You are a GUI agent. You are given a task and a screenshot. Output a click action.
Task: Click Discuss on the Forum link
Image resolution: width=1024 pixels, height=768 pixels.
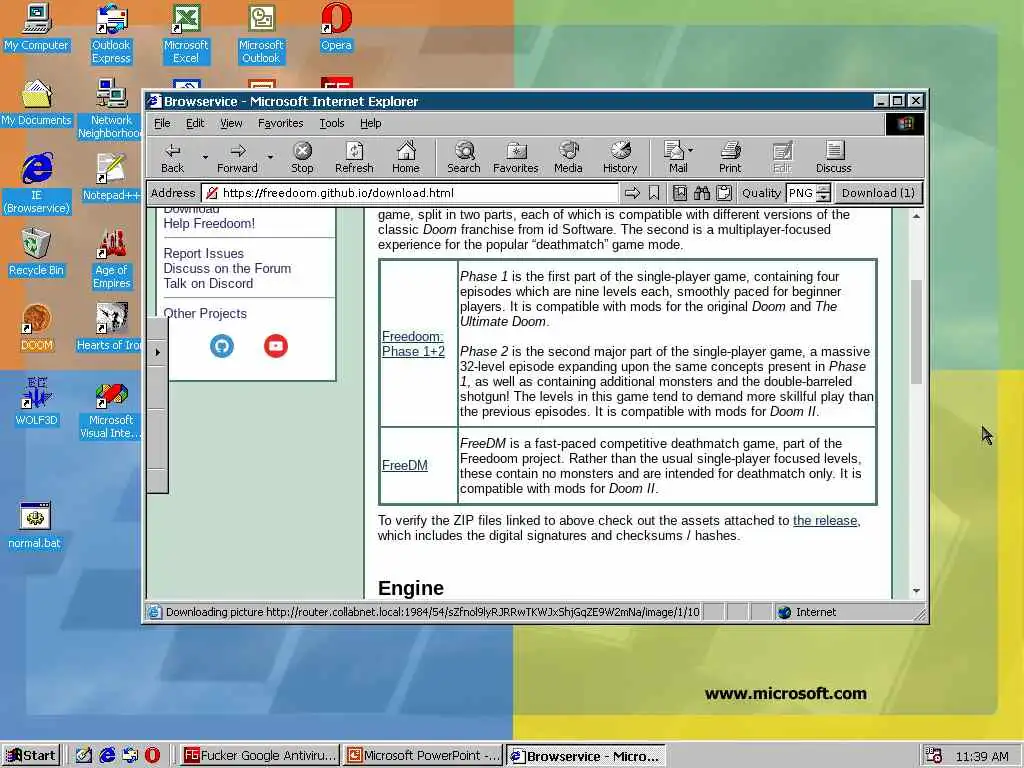pos(227,268)
